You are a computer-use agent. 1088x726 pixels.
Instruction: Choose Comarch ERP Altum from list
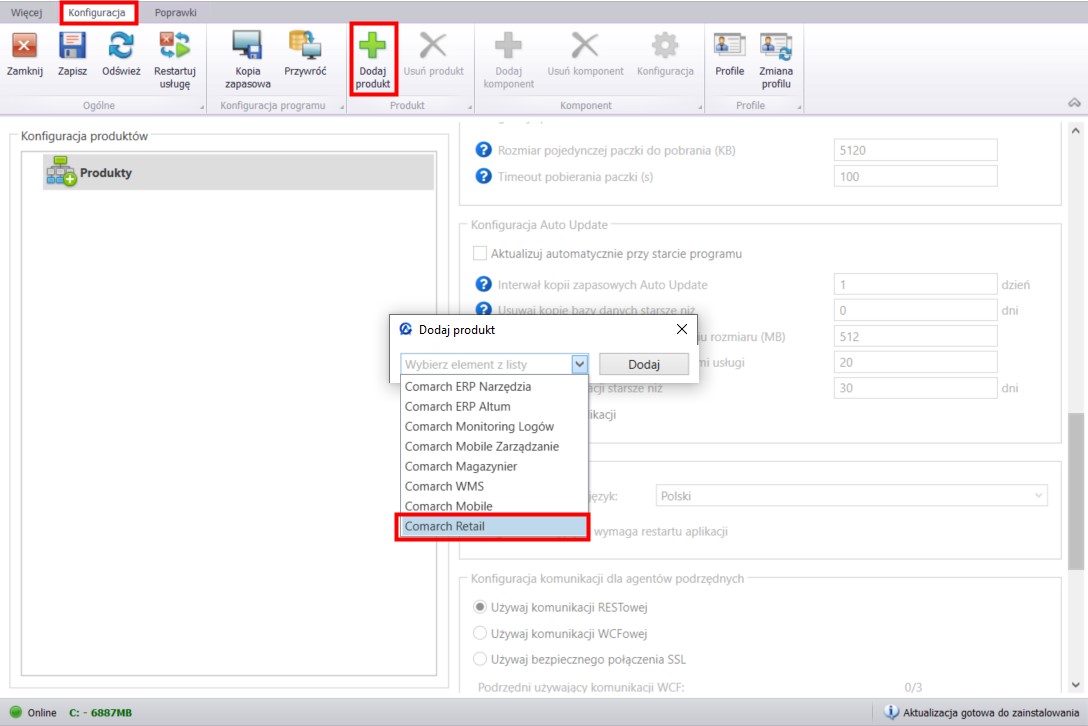494,407
